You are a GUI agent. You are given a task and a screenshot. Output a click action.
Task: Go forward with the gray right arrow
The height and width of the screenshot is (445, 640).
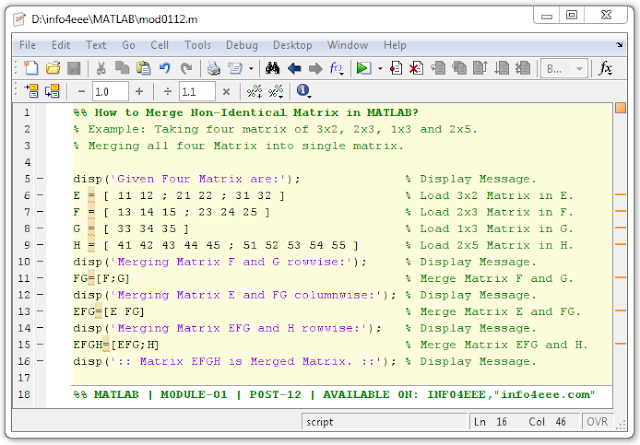pyautogui.click(x=316, y=68)
